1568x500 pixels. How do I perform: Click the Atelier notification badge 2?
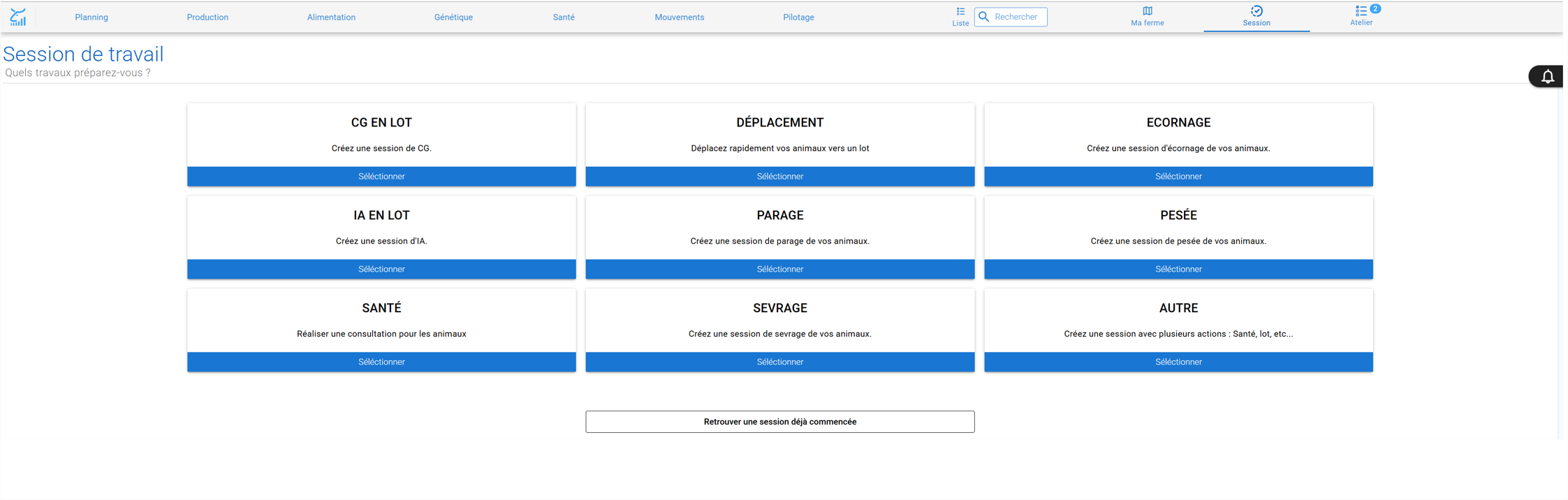click(1375, 8)
